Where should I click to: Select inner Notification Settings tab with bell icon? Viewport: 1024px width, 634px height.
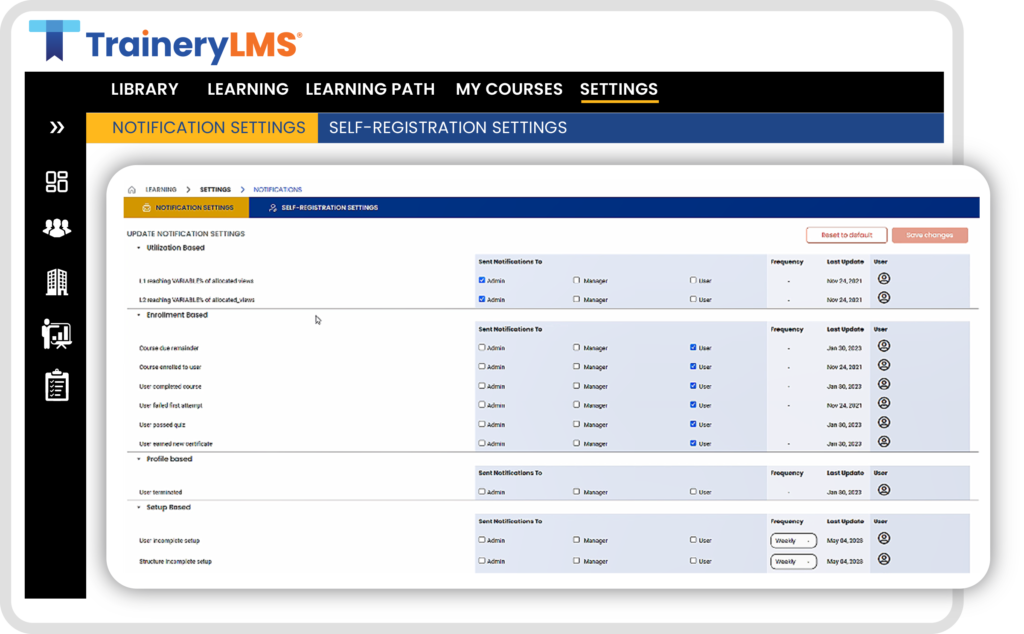point(186,208)
